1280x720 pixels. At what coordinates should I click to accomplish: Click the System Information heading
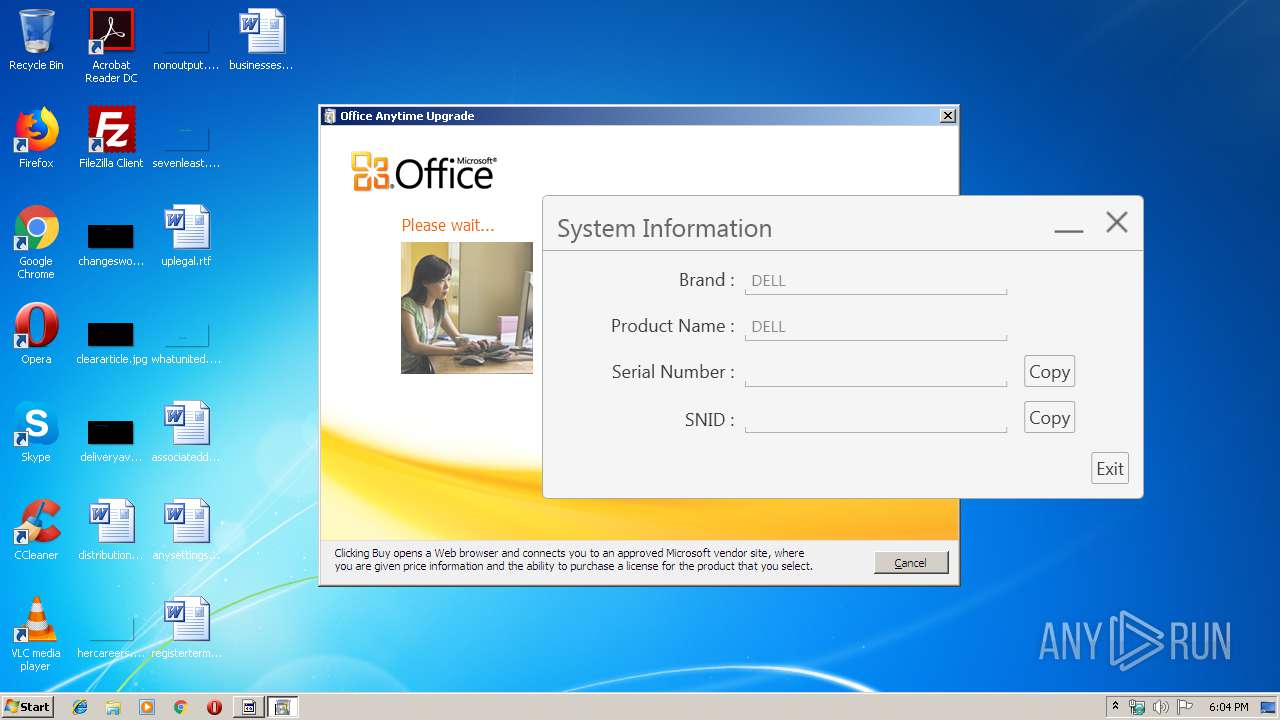664,228
